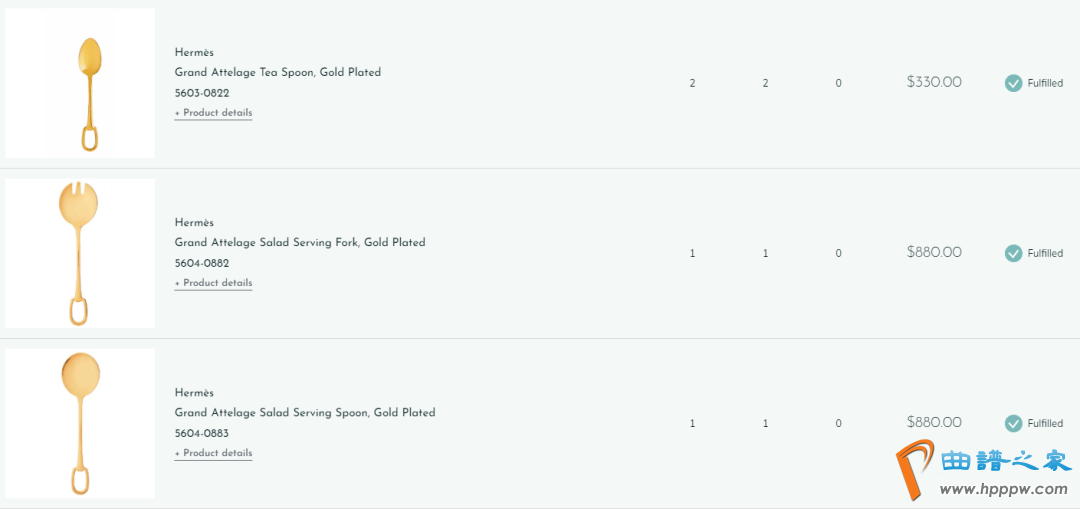Click the $330.00 price of the Tea Spoon

934,82
